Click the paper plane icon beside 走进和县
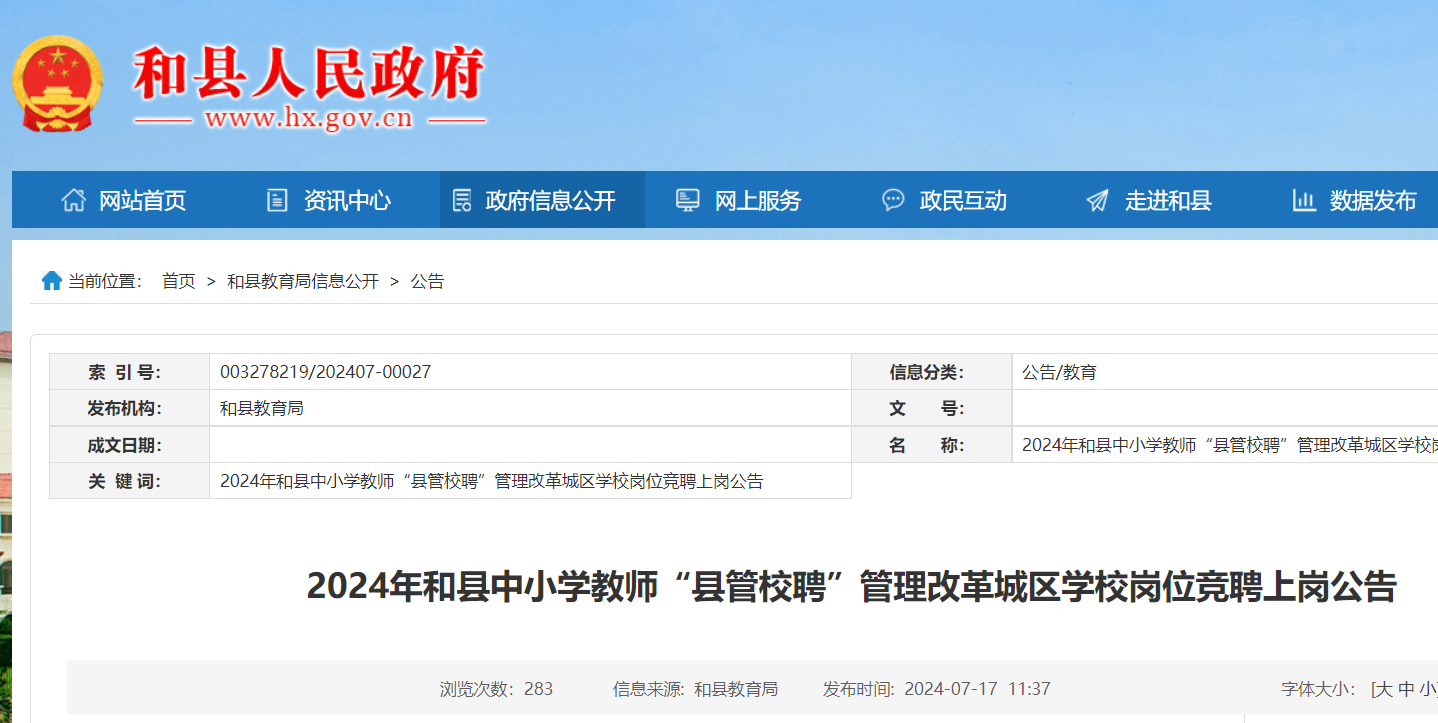Viewport: 1438px width, 723px height. (1097, 200)
